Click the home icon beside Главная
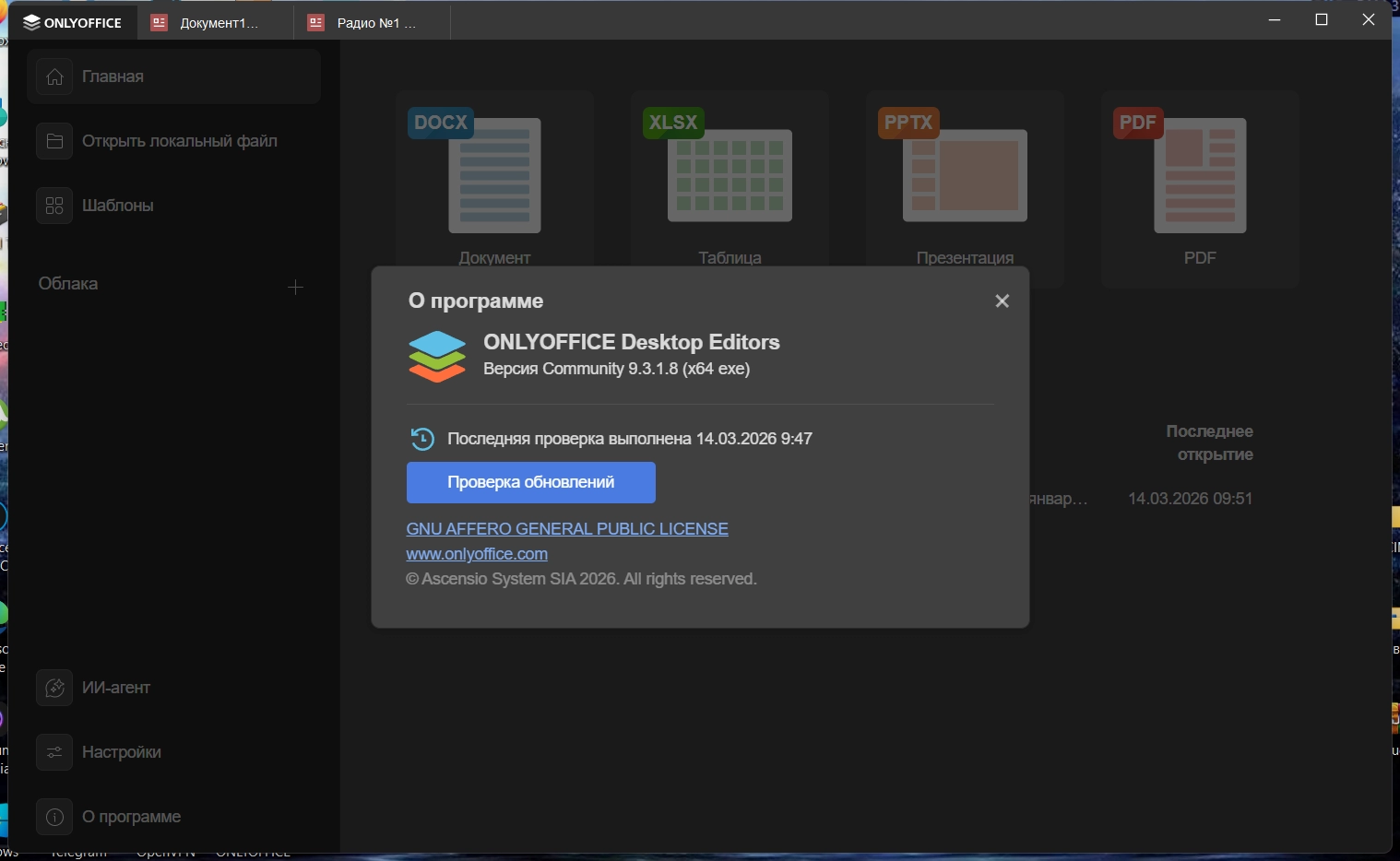This screenshot has width=1400, height=861. tap(54, 77)
